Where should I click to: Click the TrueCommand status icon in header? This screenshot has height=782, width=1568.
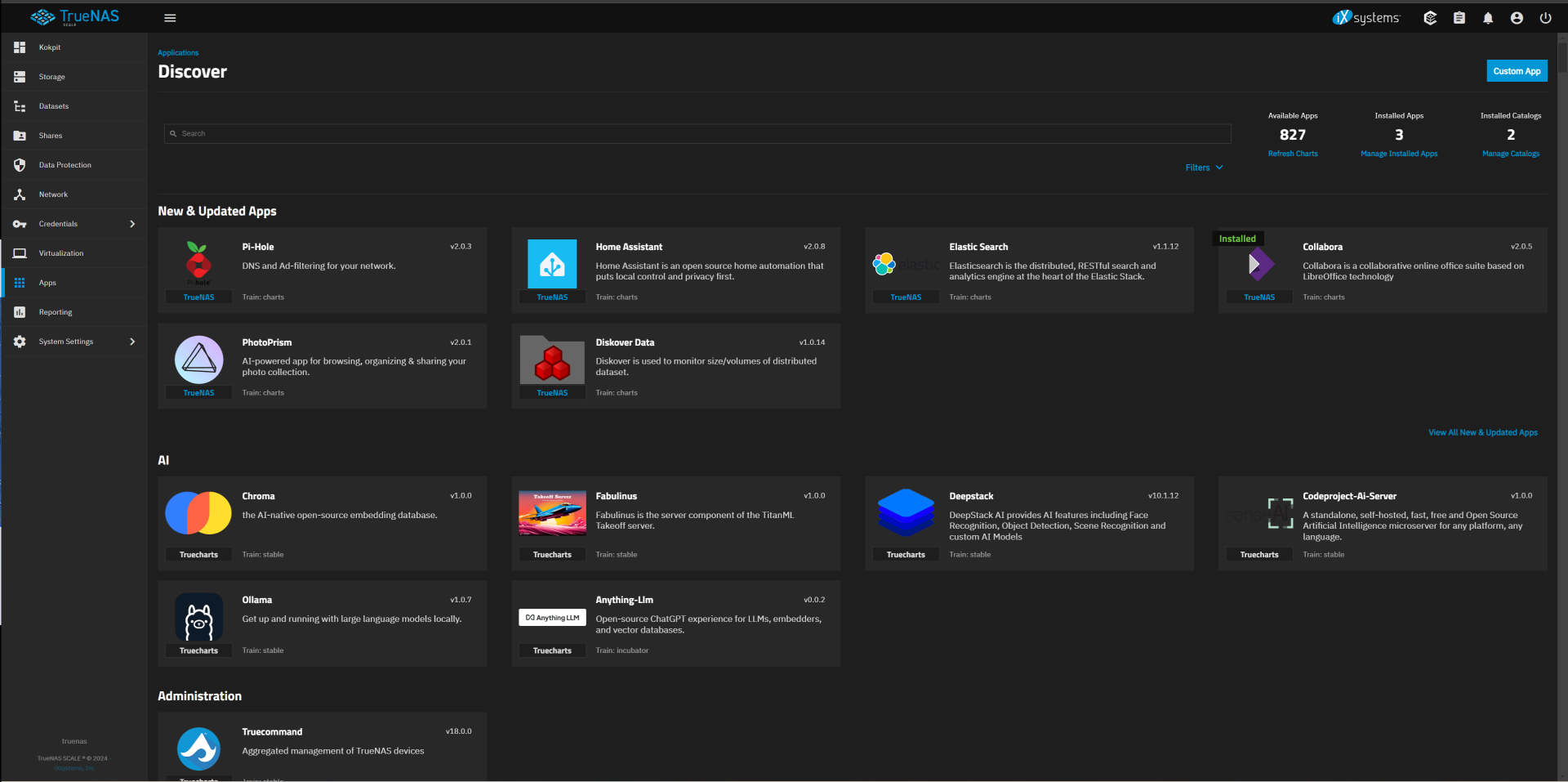(x=1430, y=18)
